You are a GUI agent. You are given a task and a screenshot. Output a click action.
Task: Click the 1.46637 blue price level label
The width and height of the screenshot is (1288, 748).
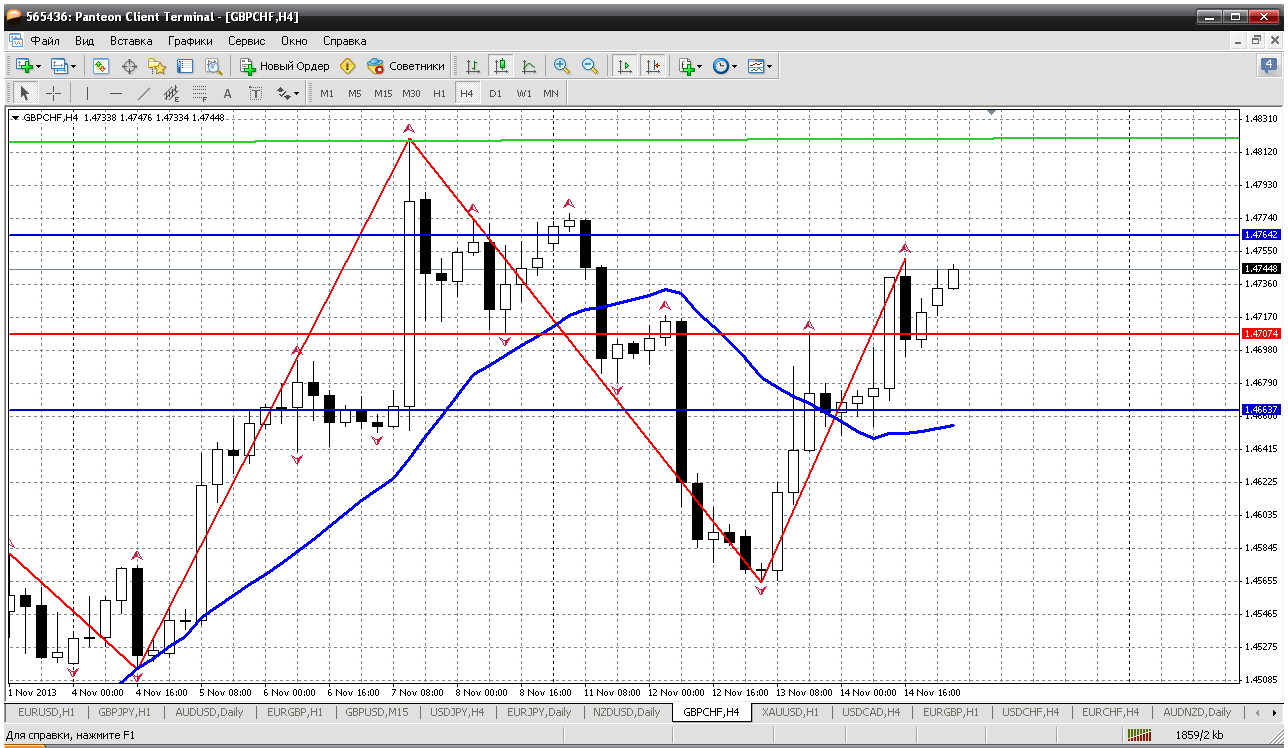(x=1260, y=409)
